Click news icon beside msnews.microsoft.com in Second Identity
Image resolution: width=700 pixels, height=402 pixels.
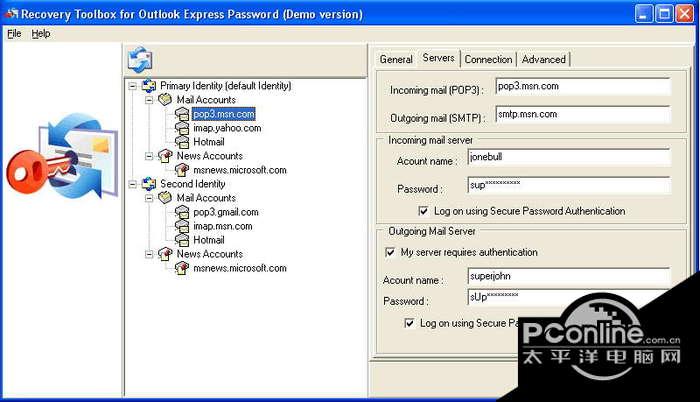pos(182,268)
